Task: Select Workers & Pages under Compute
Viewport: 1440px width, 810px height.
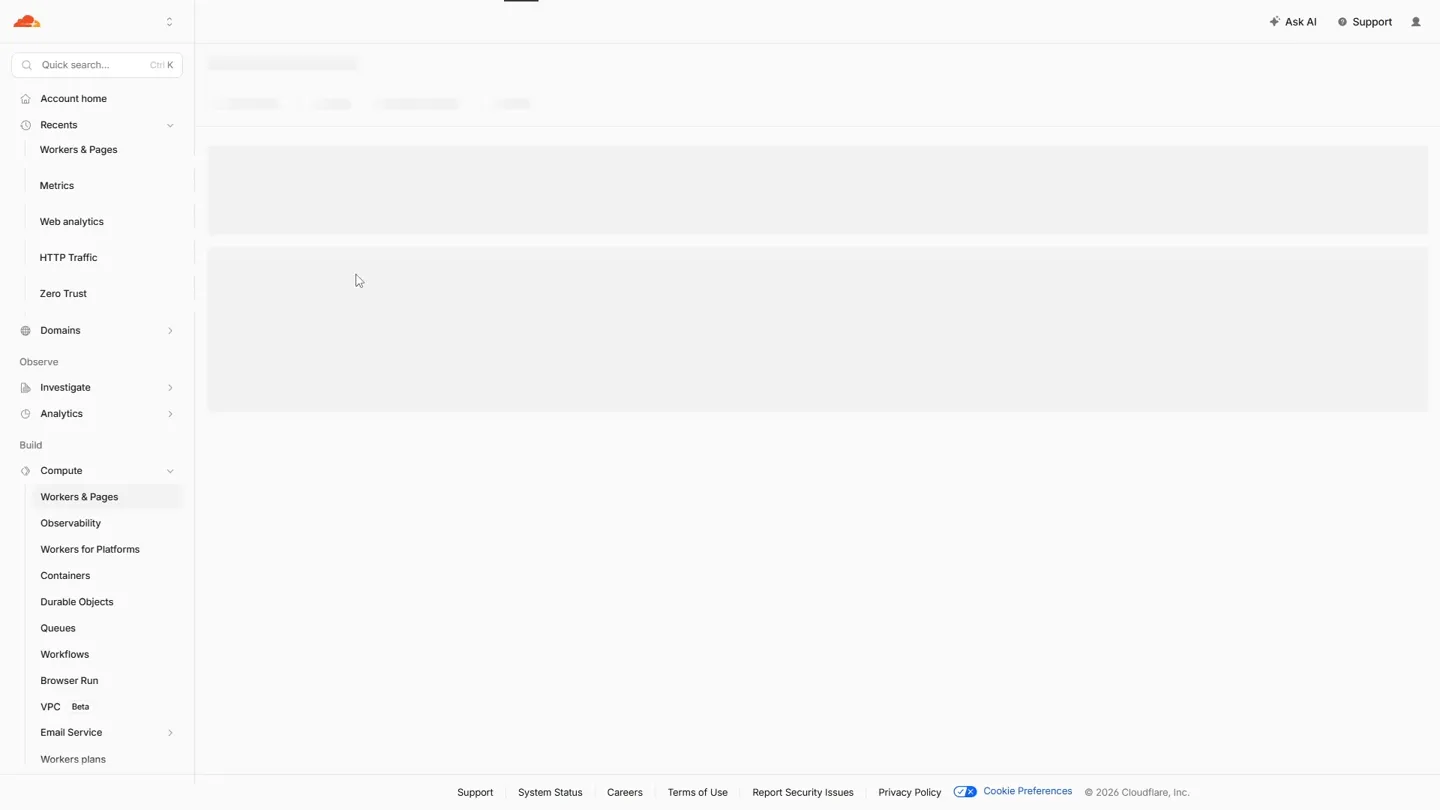Action: tap(107, 497)
